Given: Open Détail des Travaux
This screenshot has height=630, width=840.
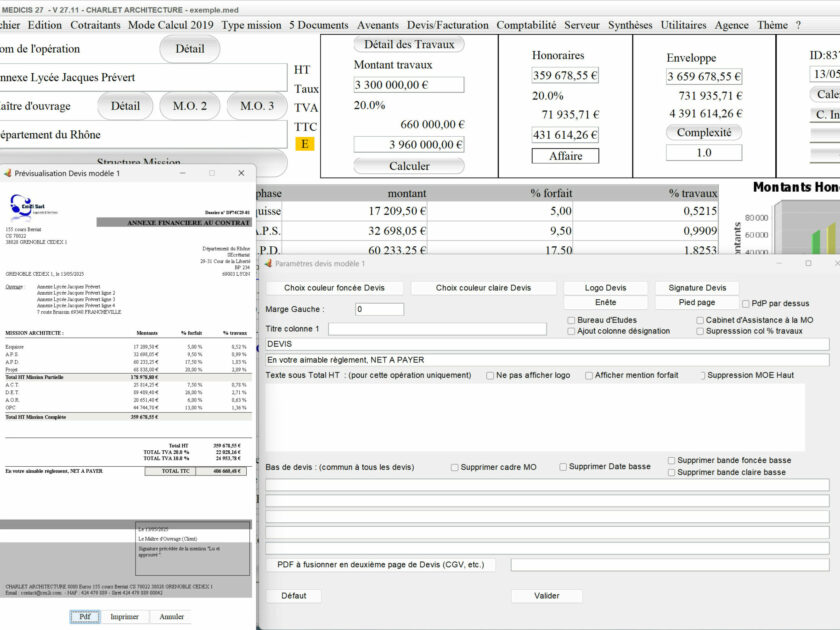Looking at the screenshot, I should click(409, 44).
